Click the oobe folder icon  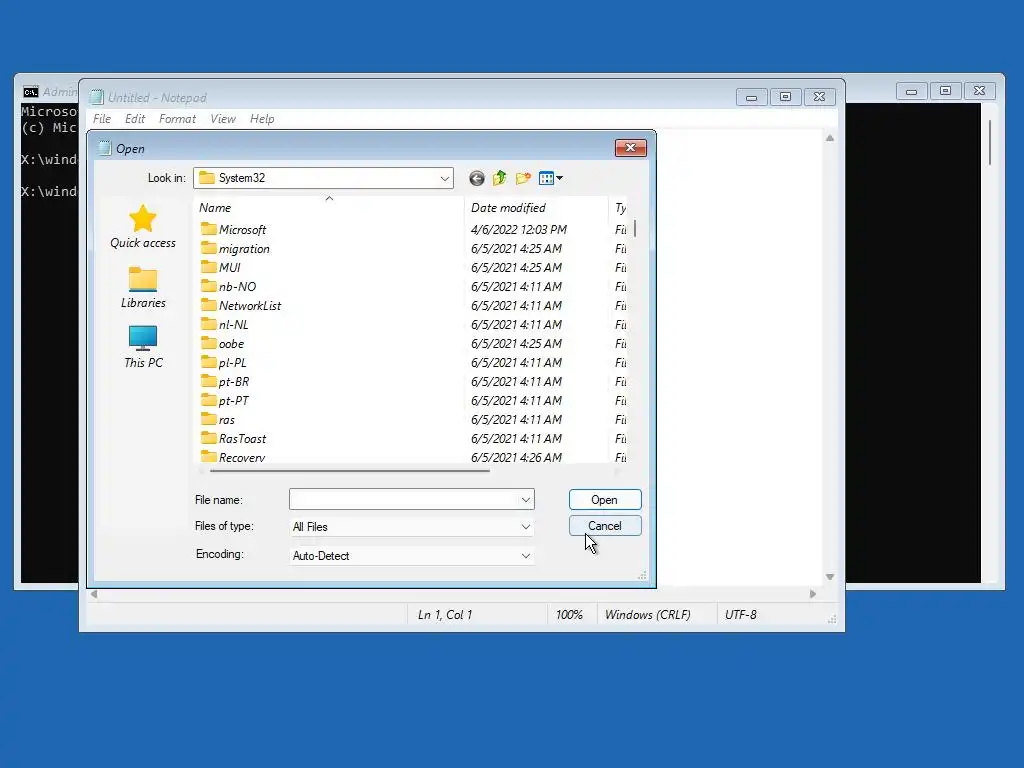tap(208, 342)
